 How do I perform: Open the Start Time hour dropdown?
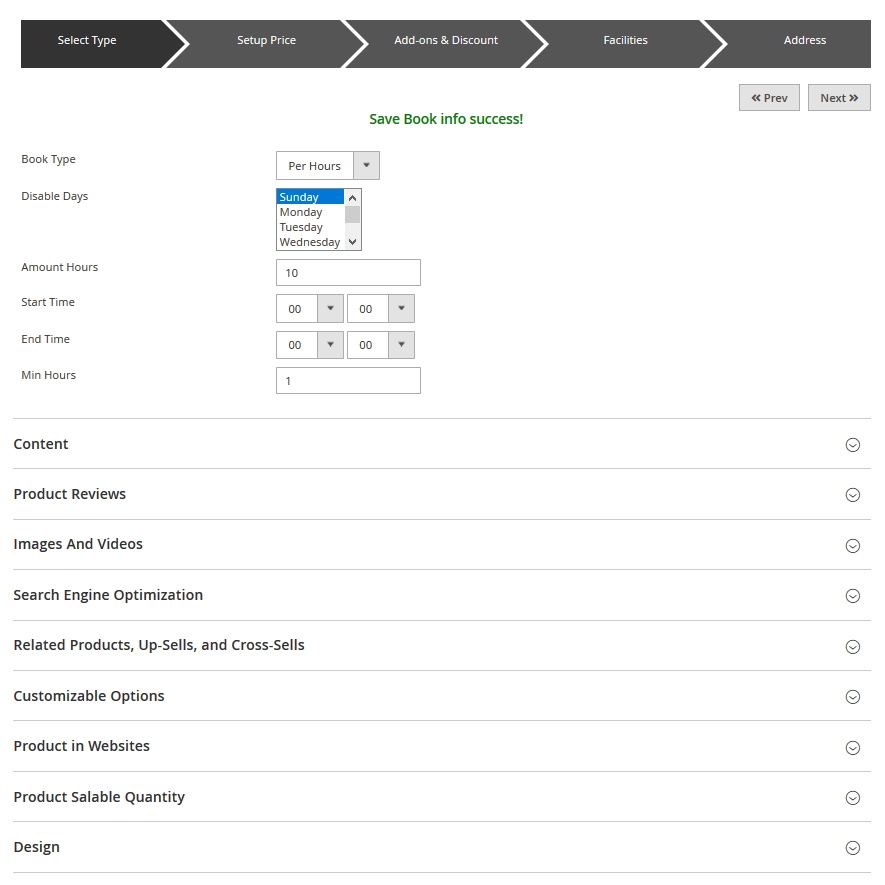pos(310,309)
